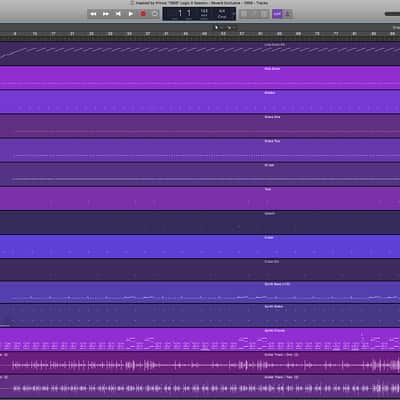This screenshot has width=400, height=400.
Task: Click the Fast Forward transport button
Action: (x=106, y=14)
